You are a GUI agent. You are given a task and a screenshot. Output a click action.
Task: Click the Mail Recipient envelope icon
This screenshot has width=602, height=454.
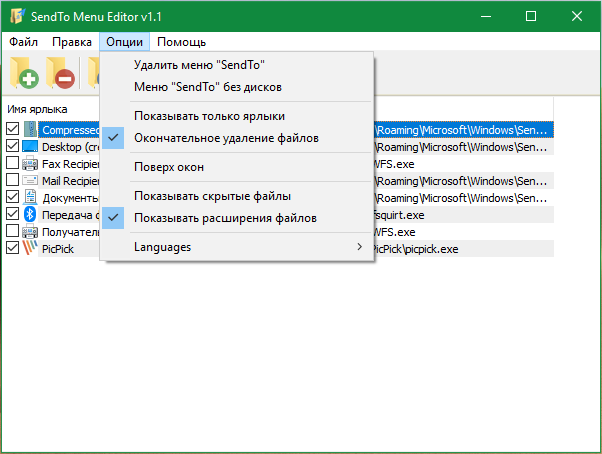(30, 180)
